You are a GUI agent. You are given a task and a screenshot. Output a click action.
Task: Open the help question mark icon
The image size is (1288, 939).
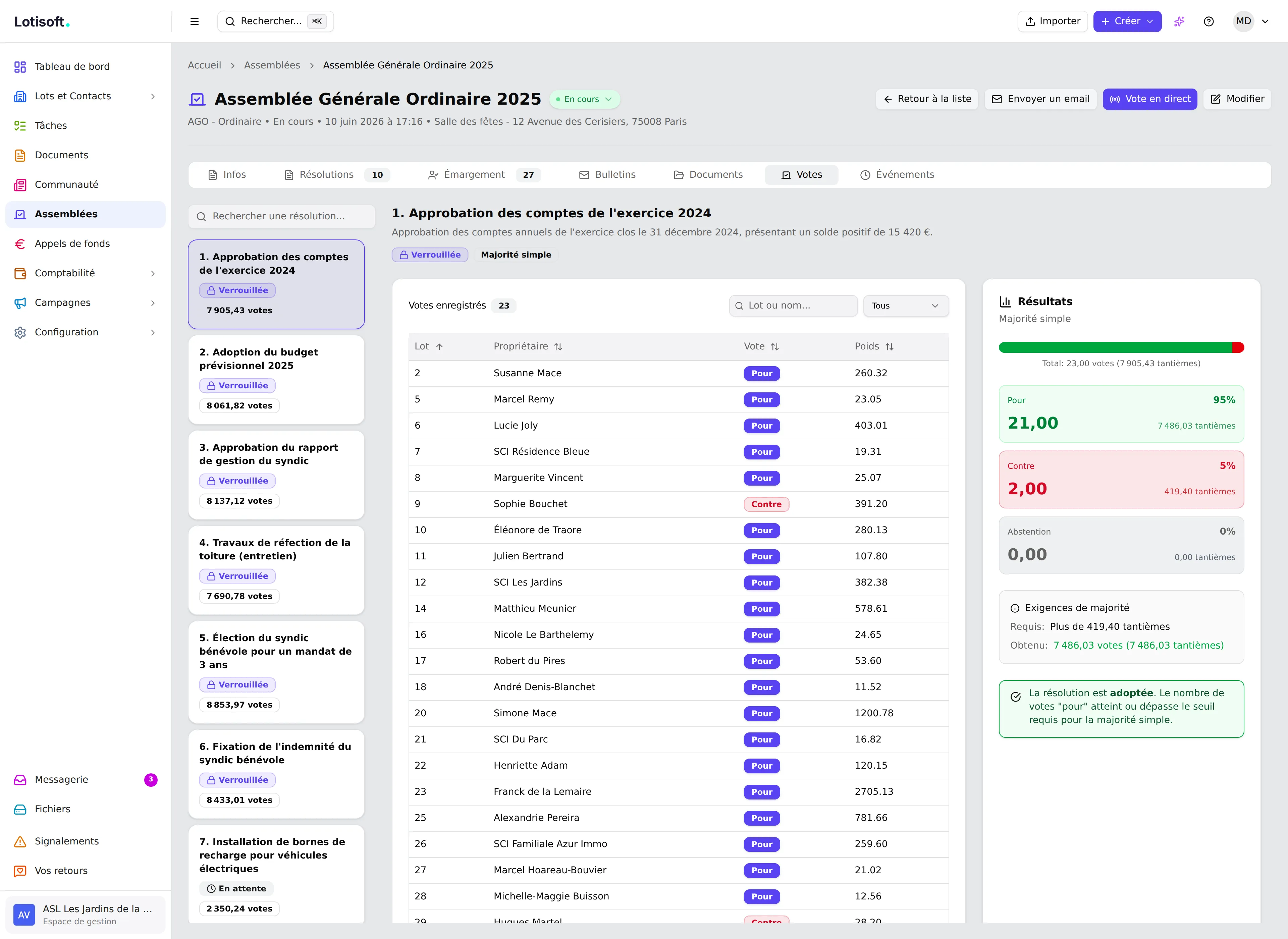pyautogui.click(x=1209, y=21)
